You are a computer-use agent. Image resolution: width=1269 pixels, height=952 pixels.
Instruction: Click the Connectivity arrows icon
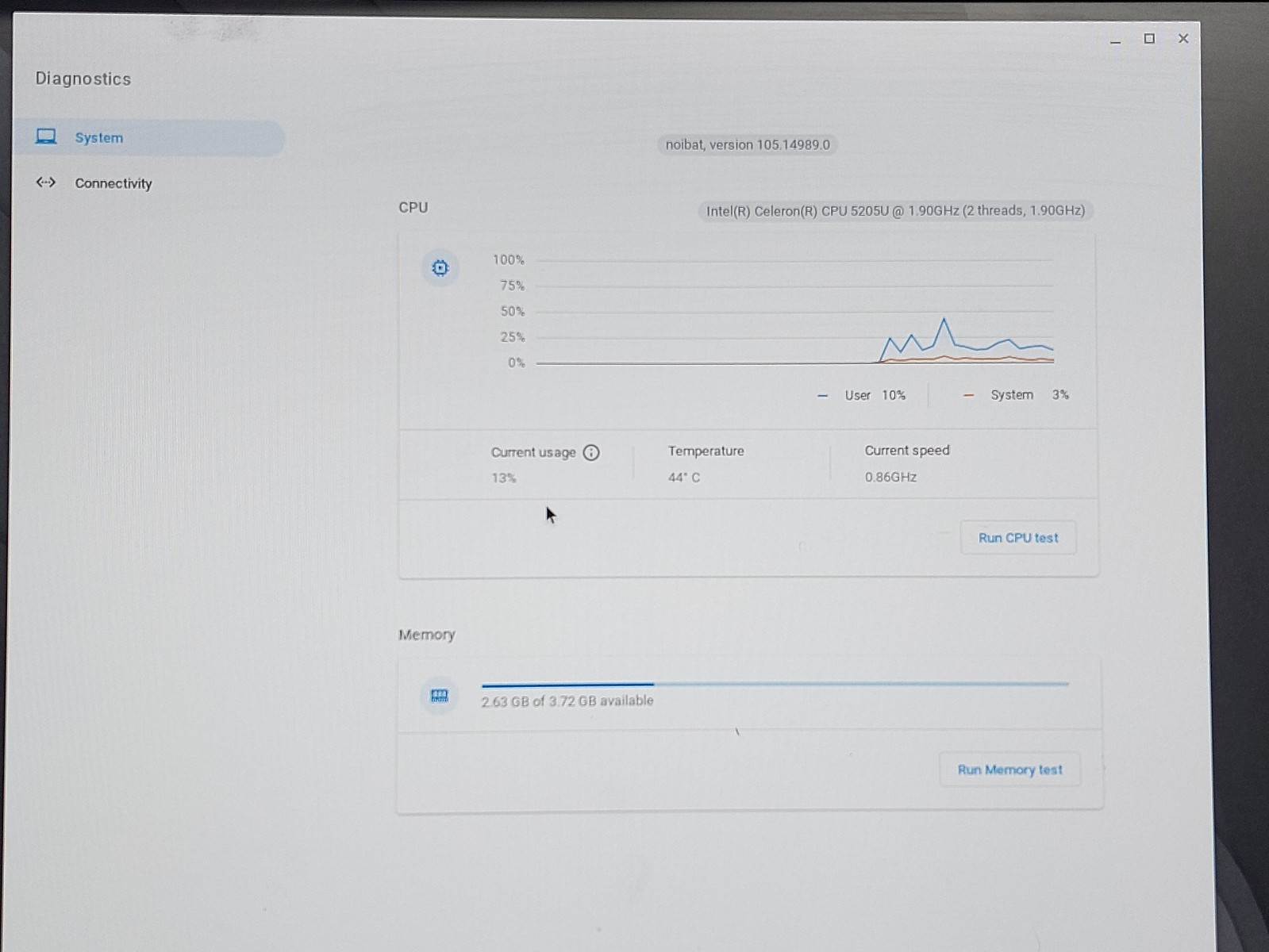pyautogui.click(x=46, y=182)
